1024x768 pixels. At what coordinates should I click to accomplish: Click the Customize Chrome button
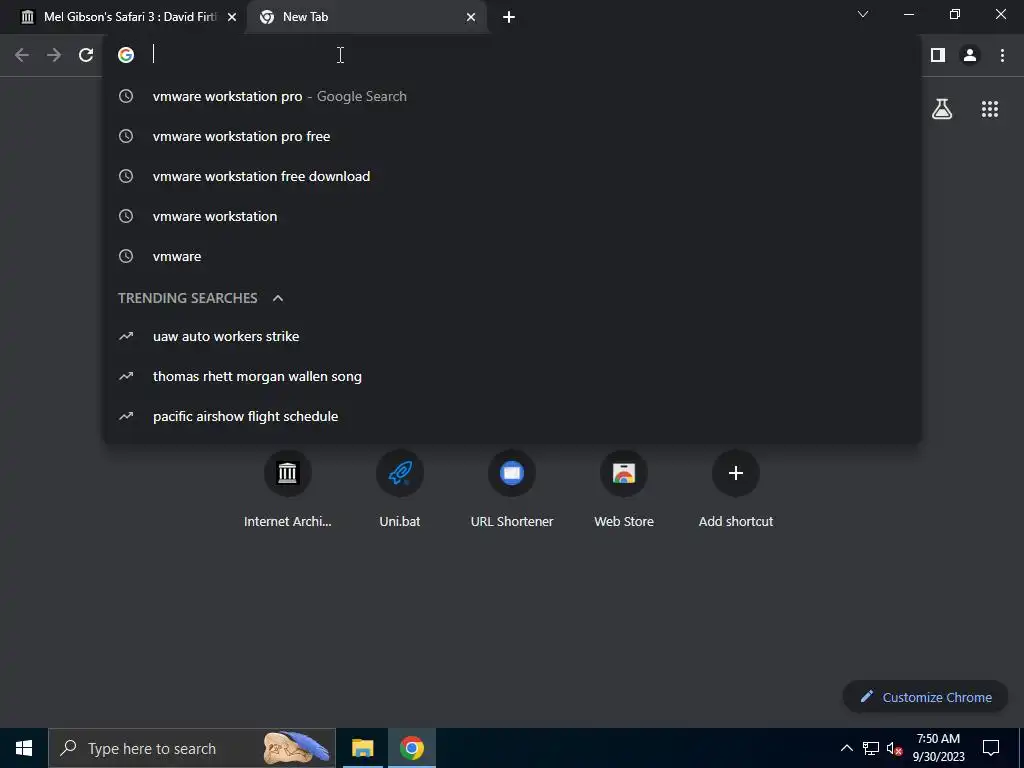(x=925, y=697)
